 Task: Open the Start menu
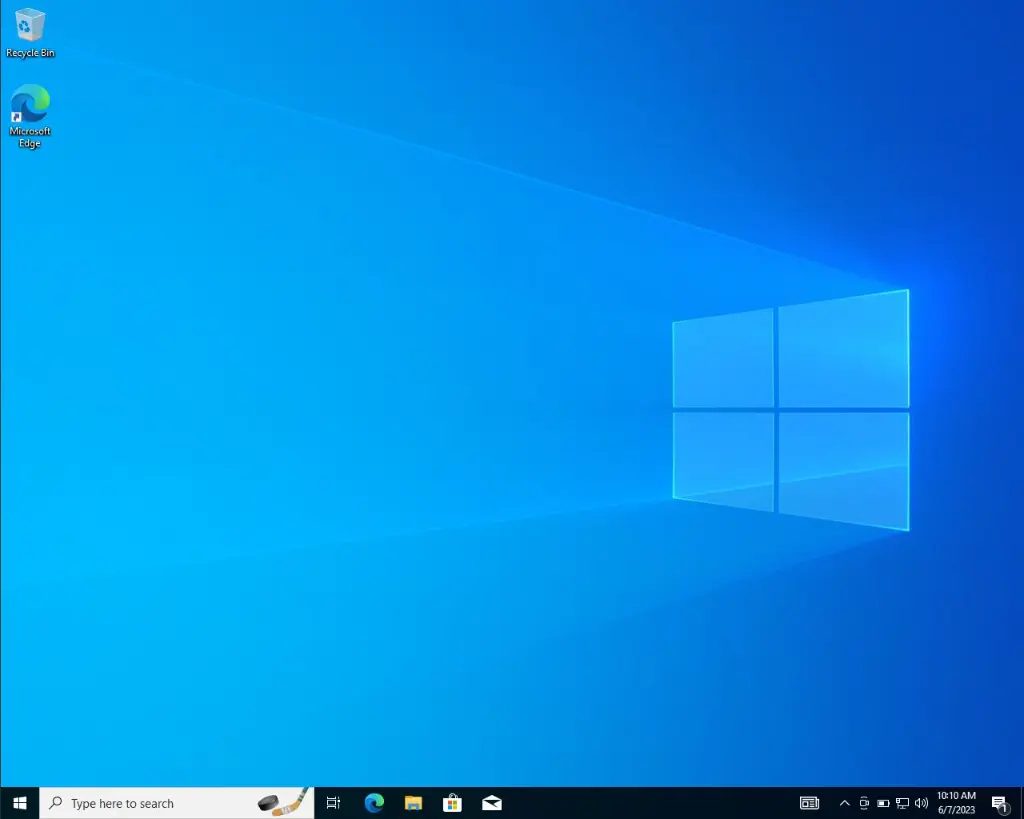pos(19,802)
